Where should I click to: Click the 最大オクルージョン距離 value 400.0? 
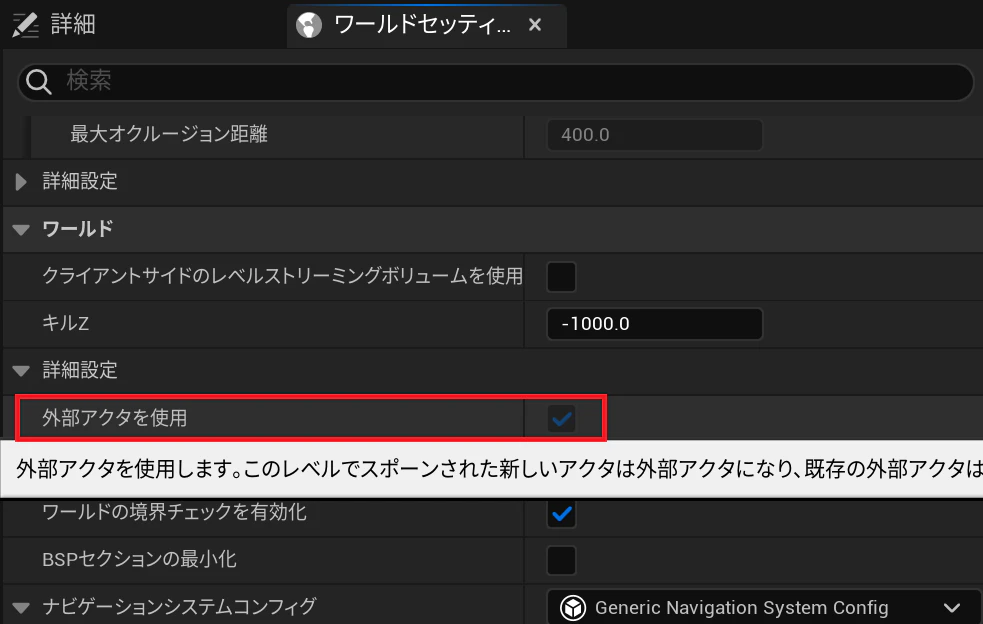654,135
